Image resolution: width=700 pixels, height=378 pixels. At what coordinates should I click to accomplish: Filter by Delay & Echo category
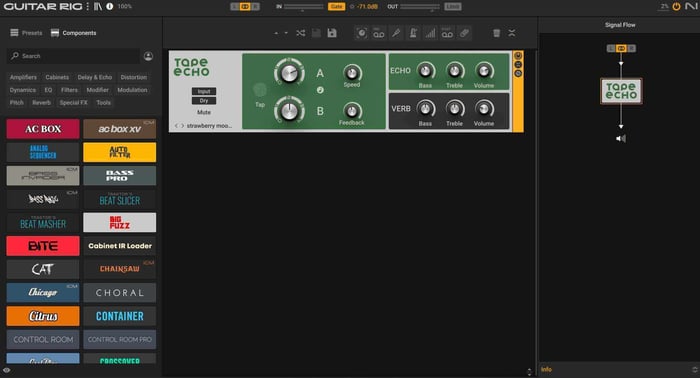[x=95, y=77]
